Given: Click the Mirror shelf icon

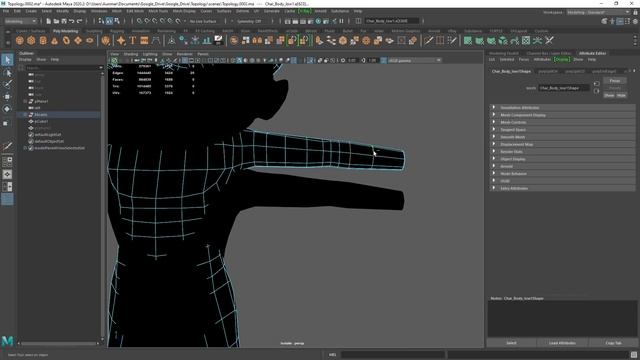Looking at the screenshot, I should click(257, 40).
